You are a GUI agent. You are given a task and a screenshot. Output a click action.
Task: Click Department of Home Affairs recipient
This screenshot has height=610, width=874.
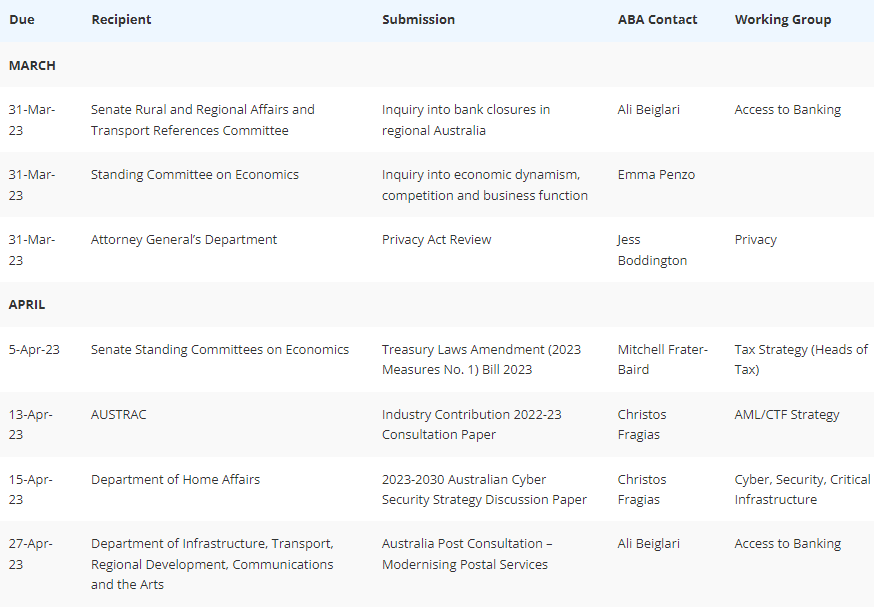(x=175, y=480)
